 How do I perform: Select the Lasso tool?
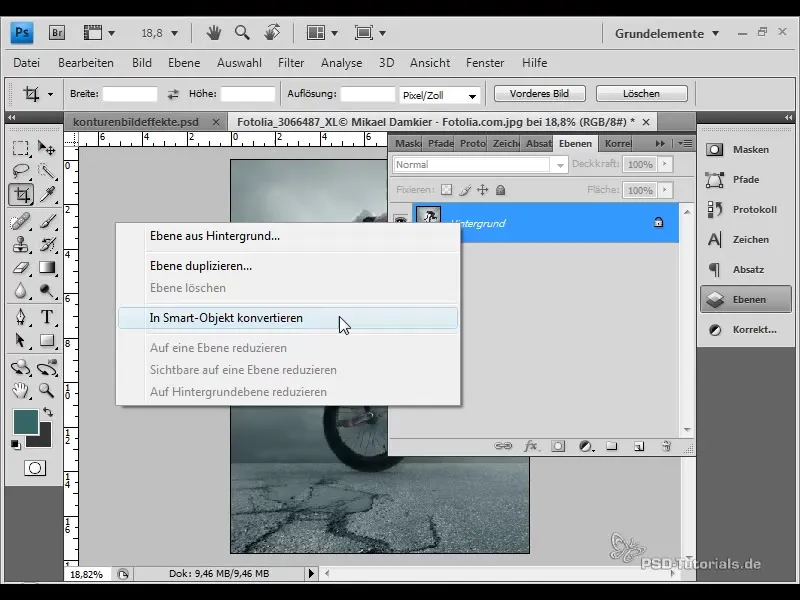click(21, 171)
